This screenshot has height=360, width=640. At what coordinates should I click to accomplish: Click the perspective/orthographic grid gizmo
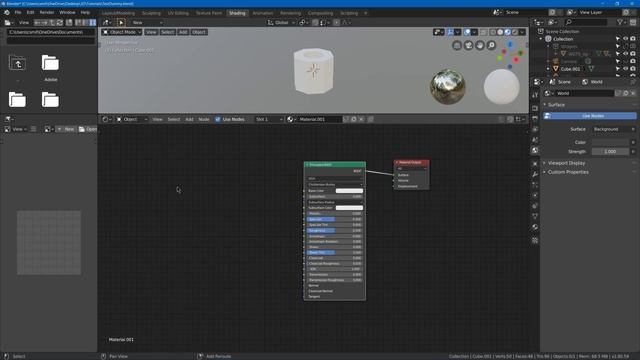point(457,45)
